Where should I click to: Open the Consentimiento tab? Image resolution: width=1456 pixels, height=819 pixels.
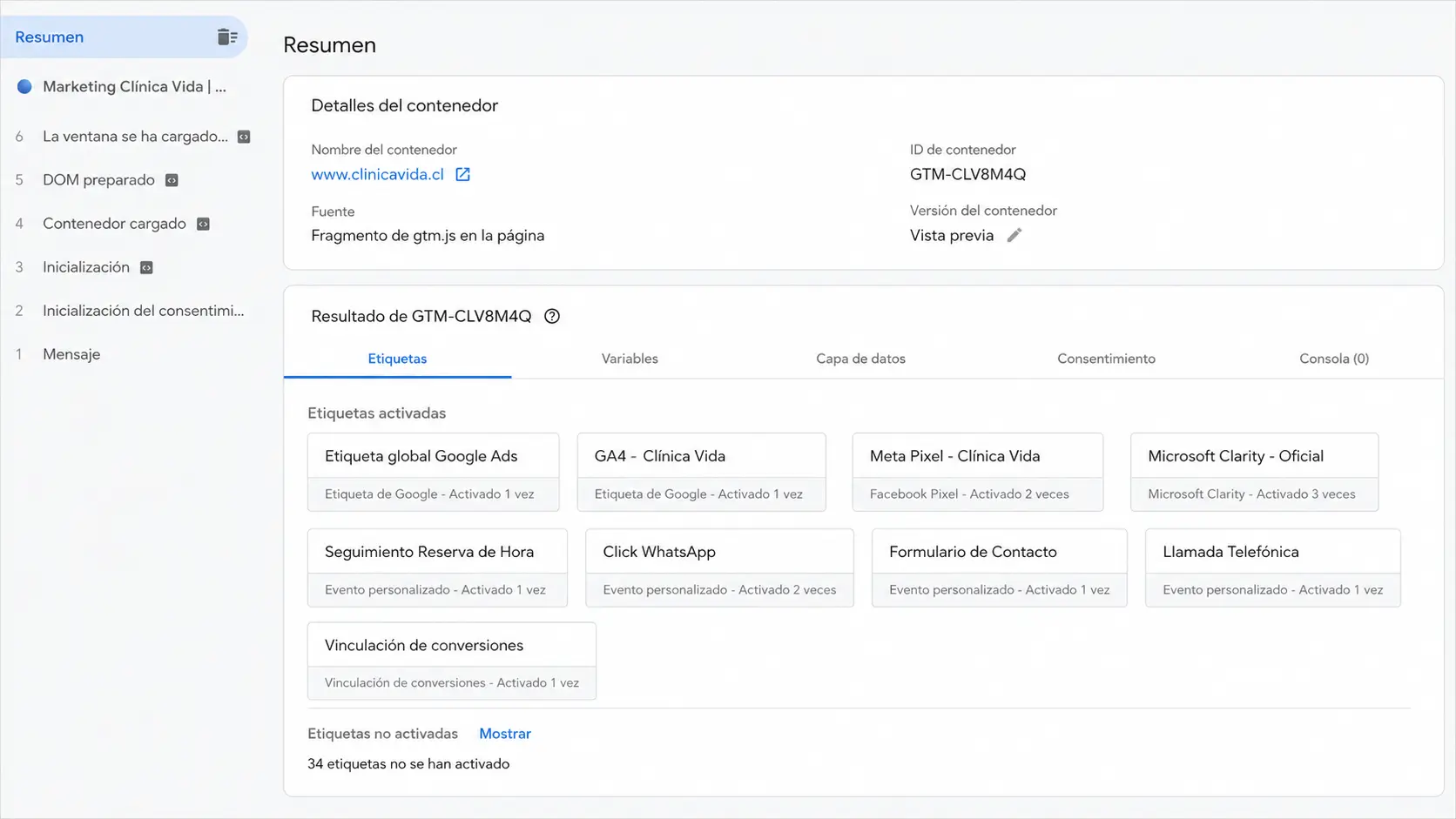pyautogui.click(x=1106, y=359)
